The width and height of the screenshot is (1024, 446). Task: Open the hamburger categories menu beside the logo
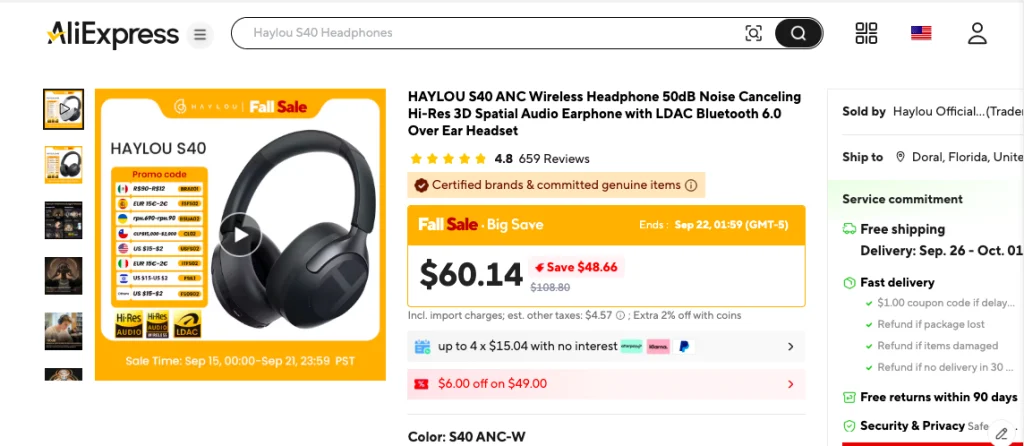[200, 35]
